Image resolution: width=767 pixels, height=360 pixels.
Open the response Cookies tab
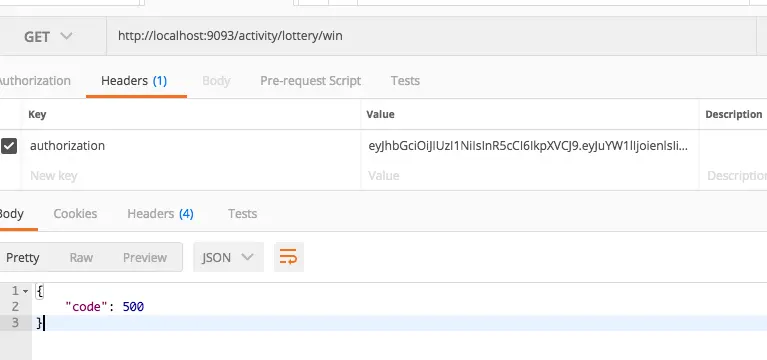pyautogui.click(x=75, y=214)
